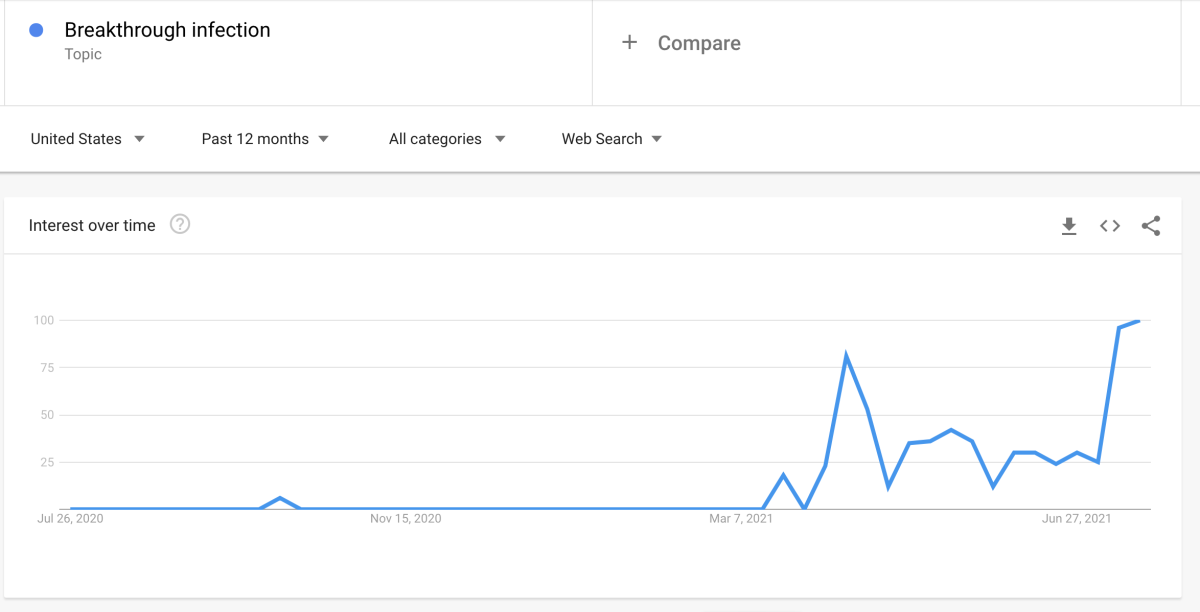Select the Interest over time heading
The image size is (1200, 612).
click(x=92, y=225)
